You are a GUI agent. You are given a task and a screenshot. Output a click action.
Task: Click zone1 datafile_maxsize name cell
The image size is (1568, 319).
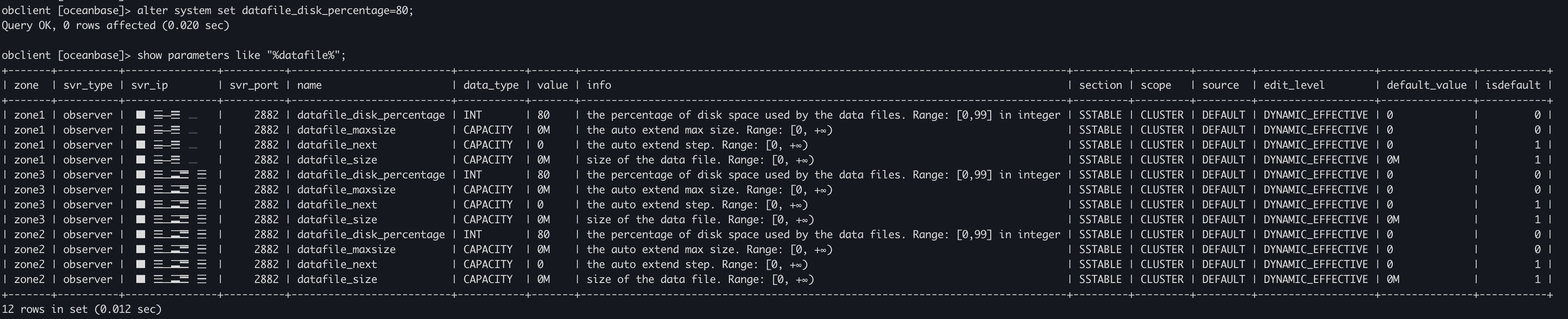point(346,130)
